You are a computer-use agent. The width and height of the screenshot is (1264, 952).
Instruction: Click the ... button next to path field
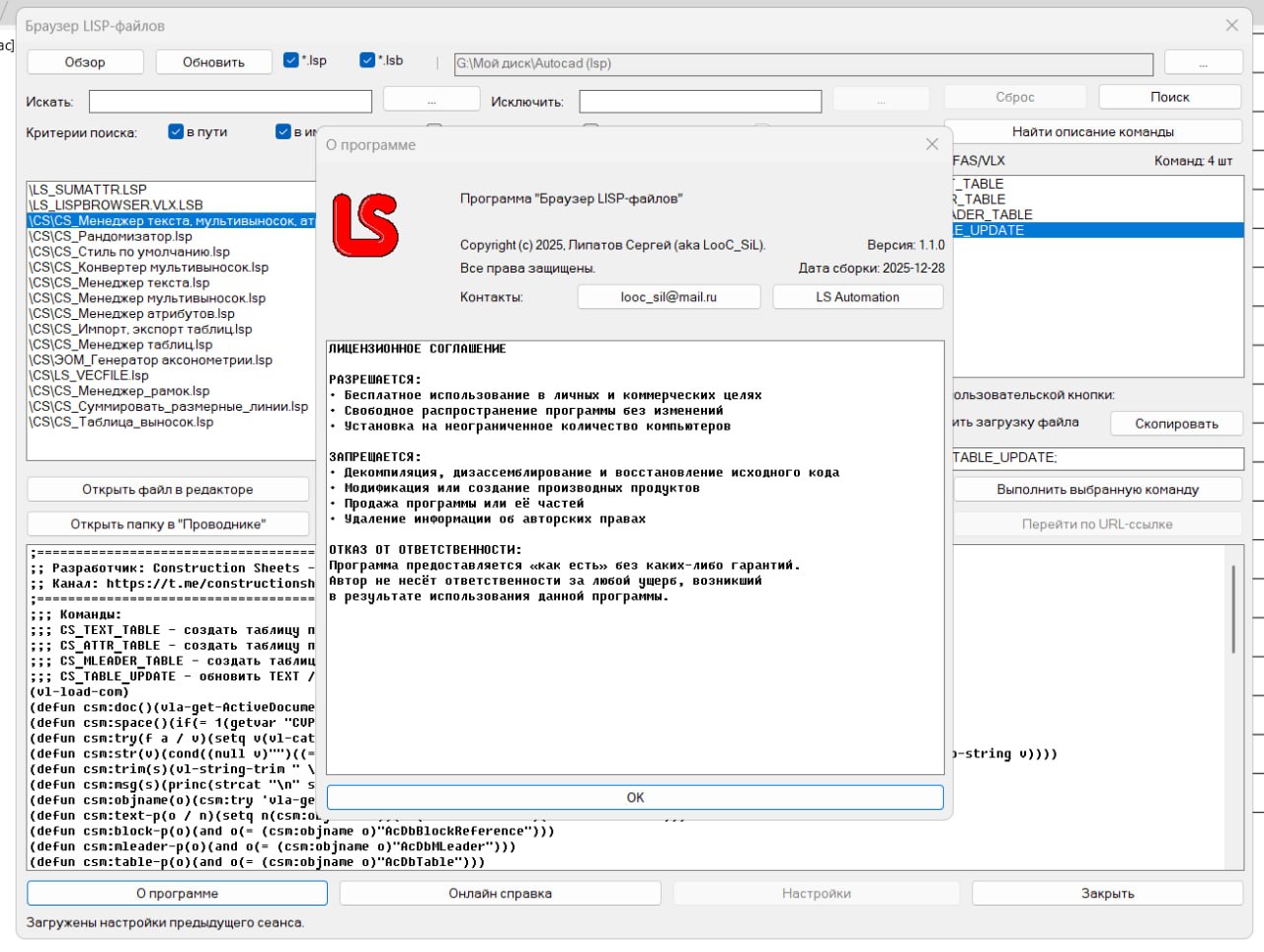[x=1203, y=62]
